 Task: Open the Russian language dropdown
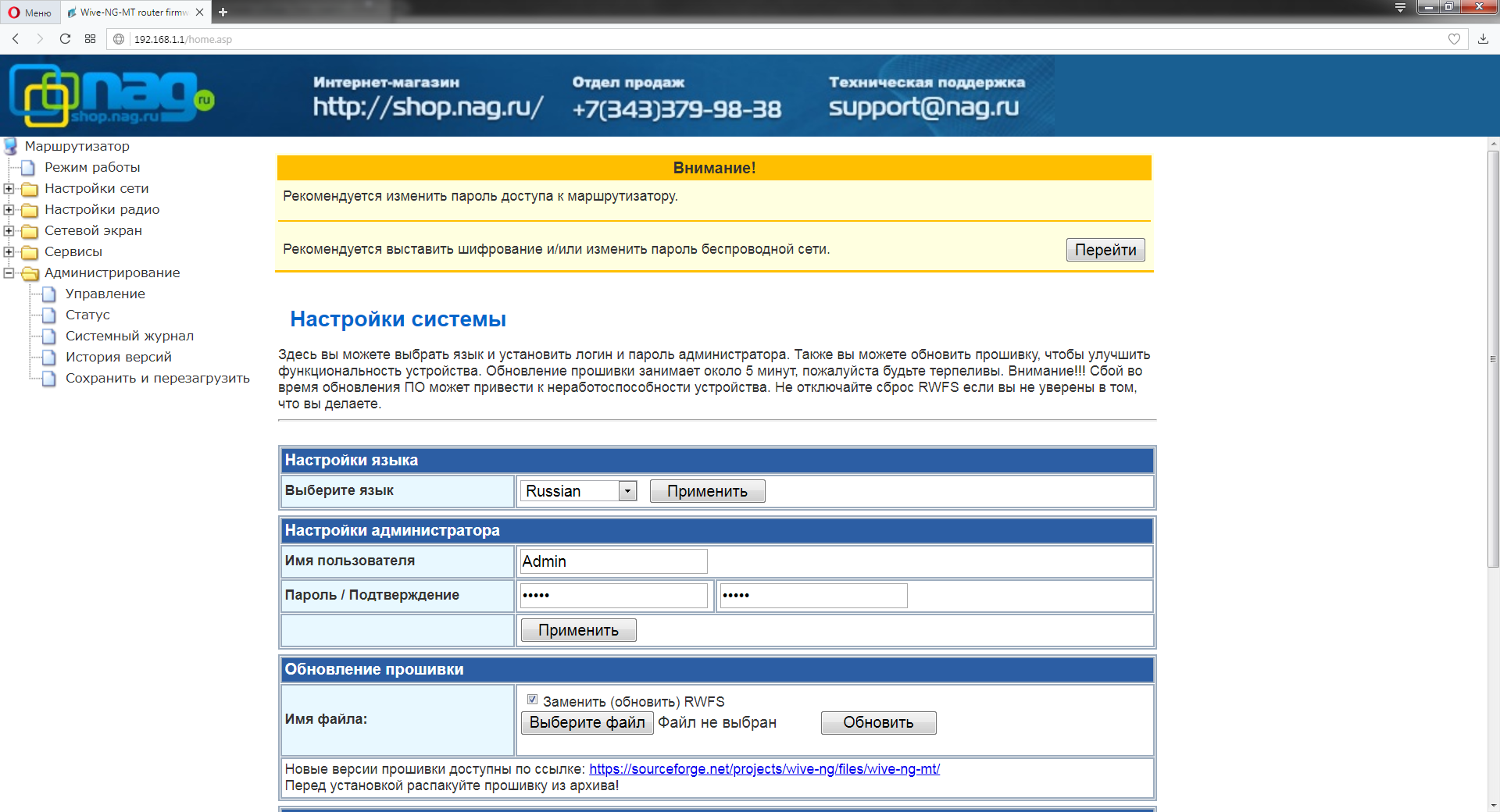tap(579, 490)
